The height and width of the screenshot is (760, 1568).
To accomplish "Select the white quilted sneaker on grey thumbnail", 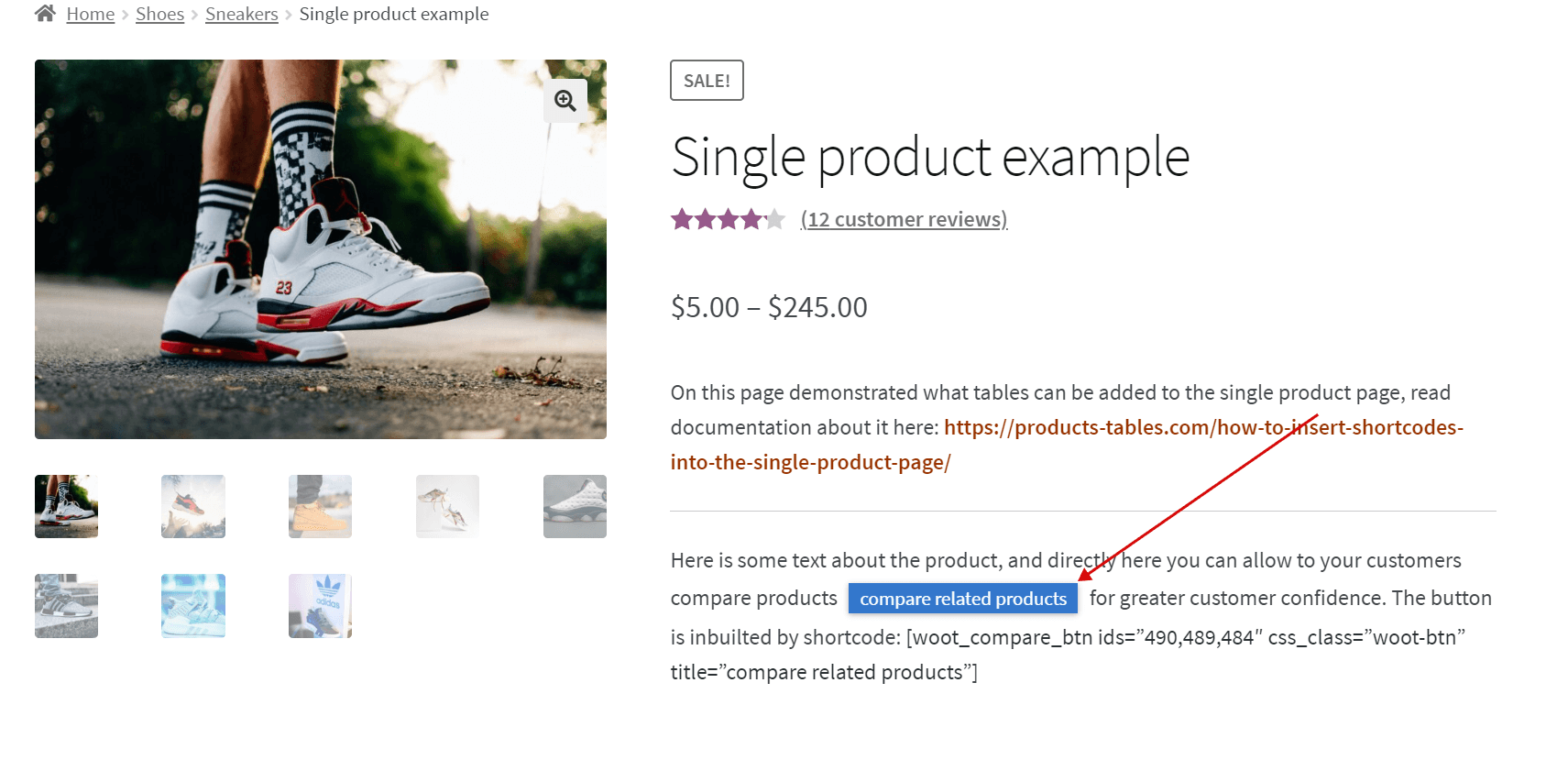I will pos(575,506).
